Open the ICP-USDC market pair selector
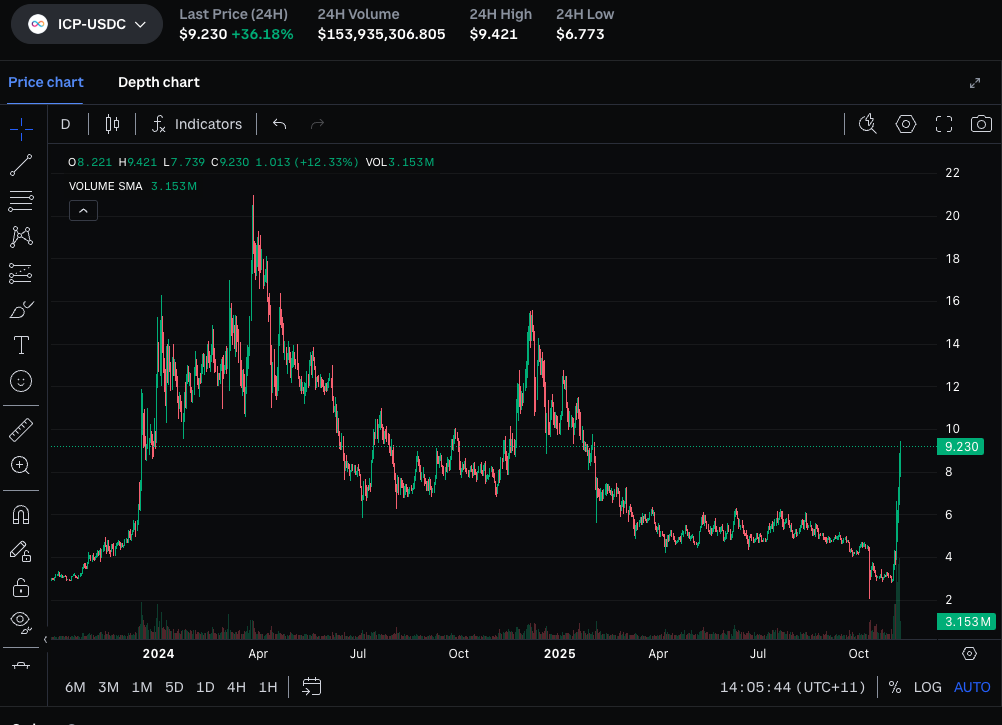This screenshot has height=725, width=1002. pos(87,24)
